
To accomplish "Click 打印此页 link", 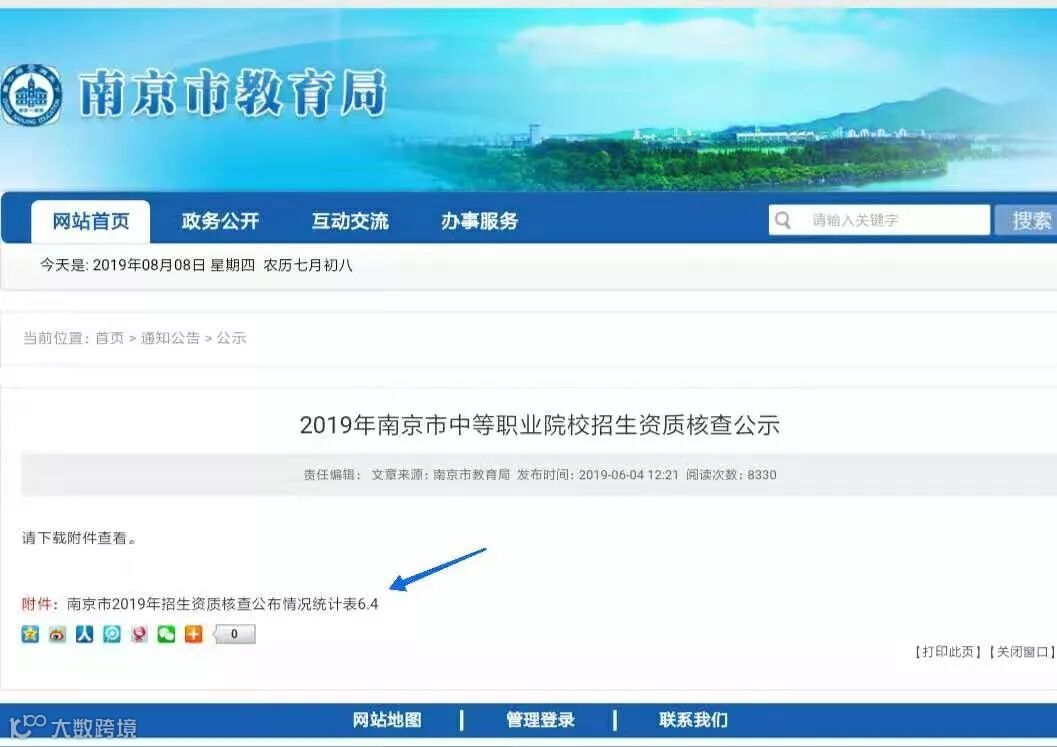I will (947, 651).
